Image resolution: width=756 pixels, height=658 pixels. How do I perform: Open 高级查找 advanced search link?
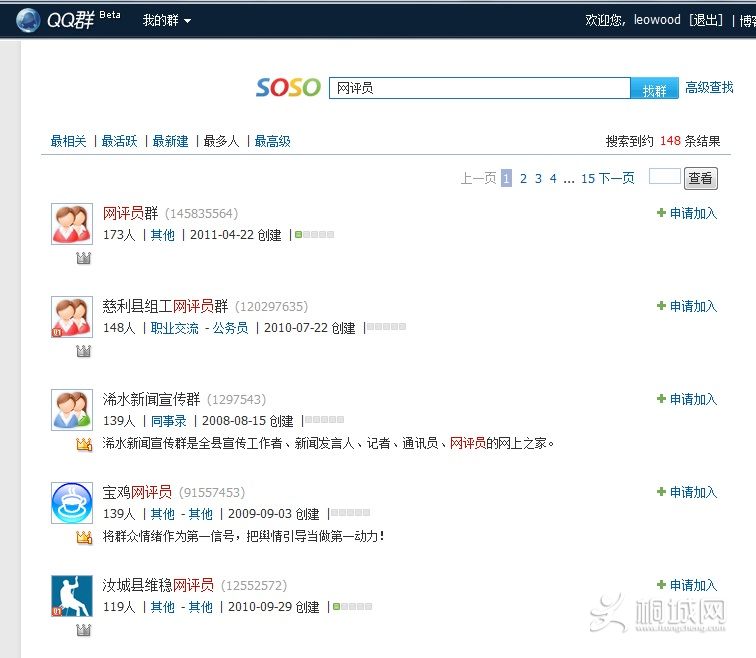point(709,88)
